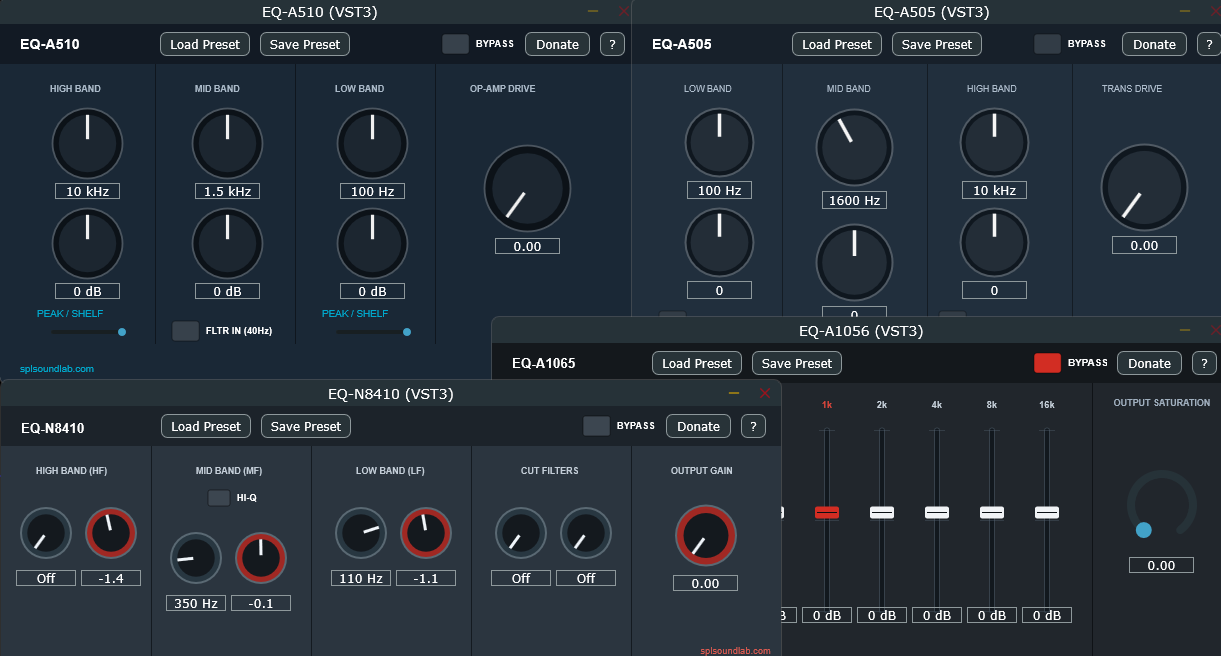
Task: Click OUTPUT SATURATION 0.00 value field
Action: [1161, 565]
